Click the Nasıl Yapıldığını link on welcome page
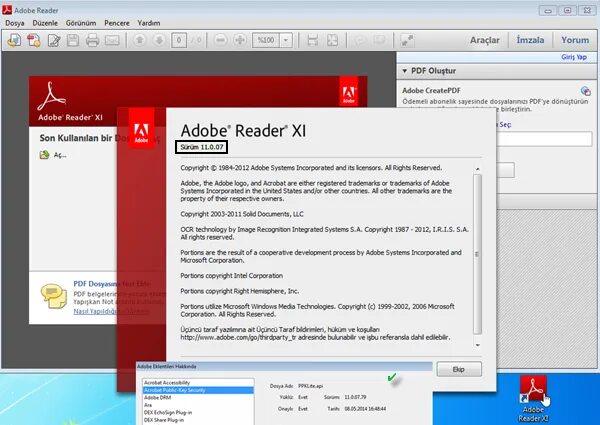Screen dimensions: 600x425 [111, 311]
